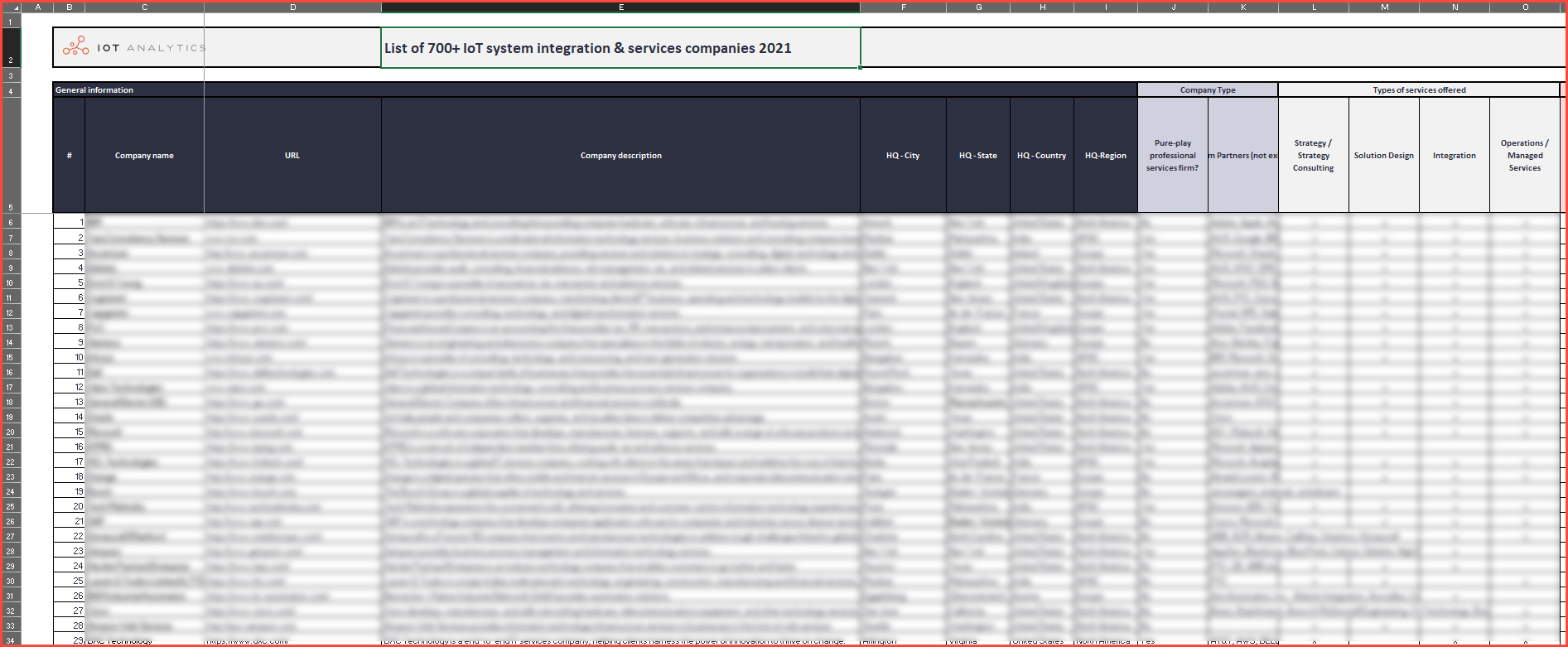Click the '#' column heading cell
Viewport: 1568px width, 647px height.
[x=69, y=155]
